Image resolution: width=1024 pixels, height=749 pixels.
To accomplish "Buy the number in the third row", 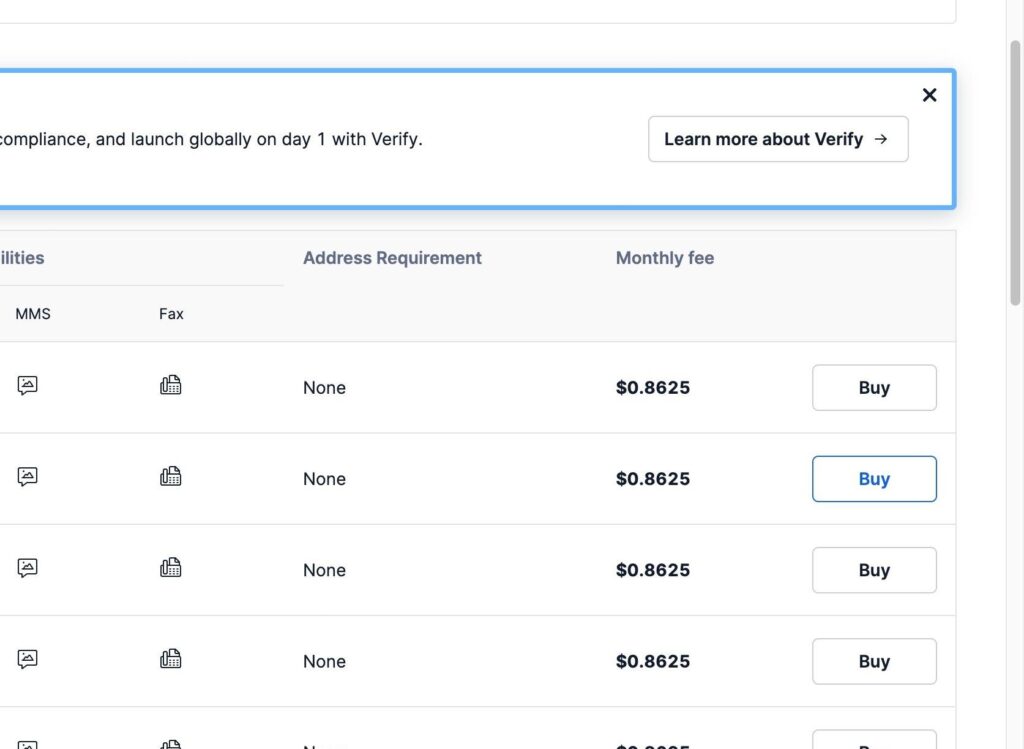I will tap(873, 570).
